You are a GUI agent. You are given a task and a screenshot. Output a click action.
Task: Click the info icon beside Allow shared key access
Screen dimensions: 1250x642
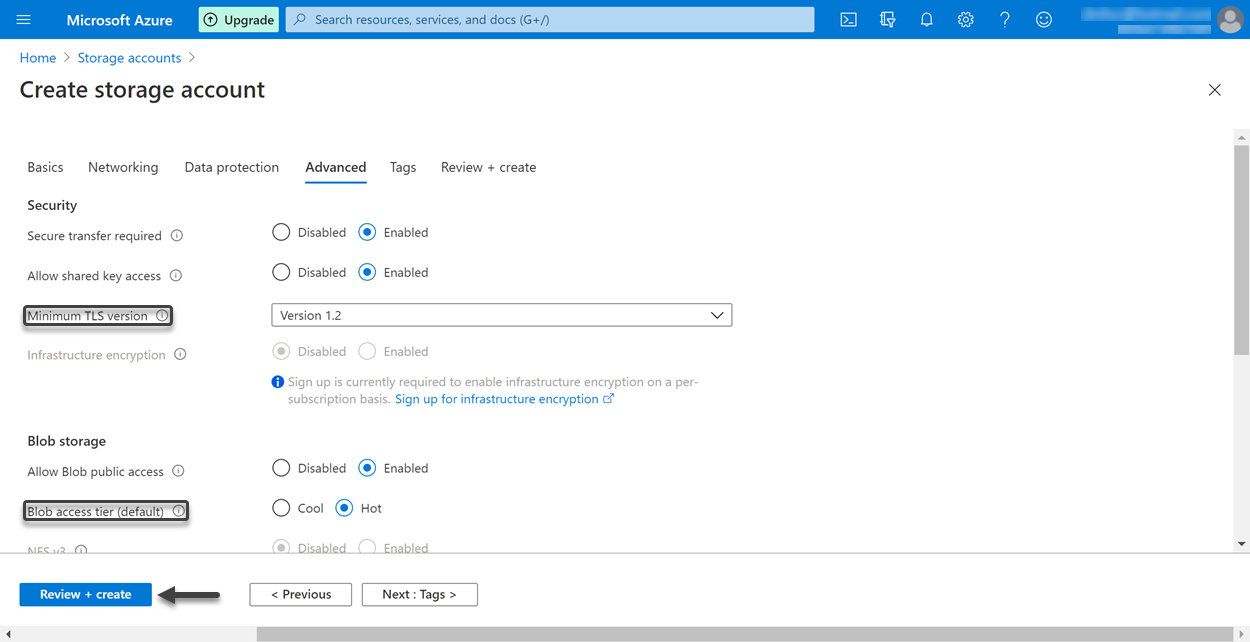176,276
